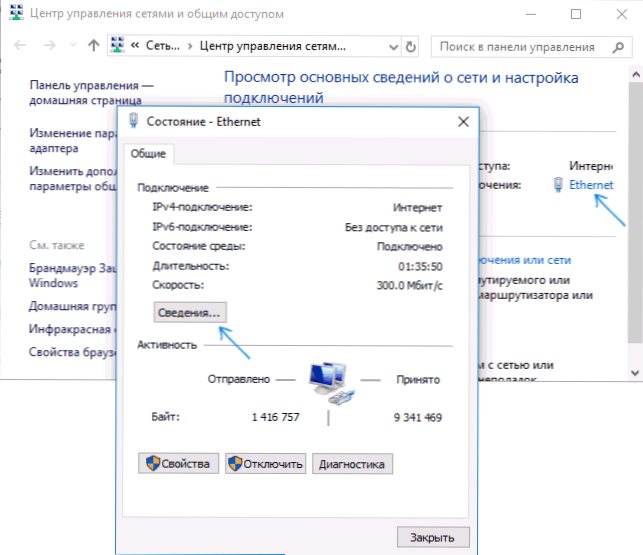Click the Ethernet plug icon beside the link

(x=558, y=185)
